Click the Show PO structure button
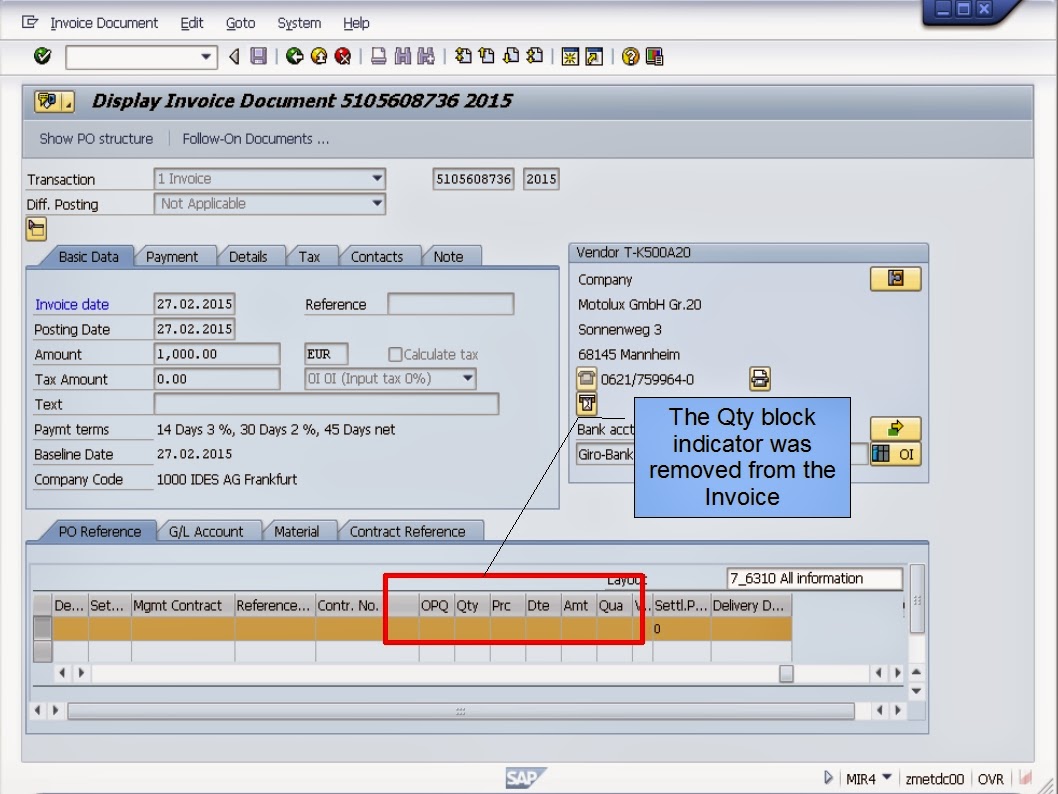1058x794 pixels. pyautogui.click(x=95, y=139)
